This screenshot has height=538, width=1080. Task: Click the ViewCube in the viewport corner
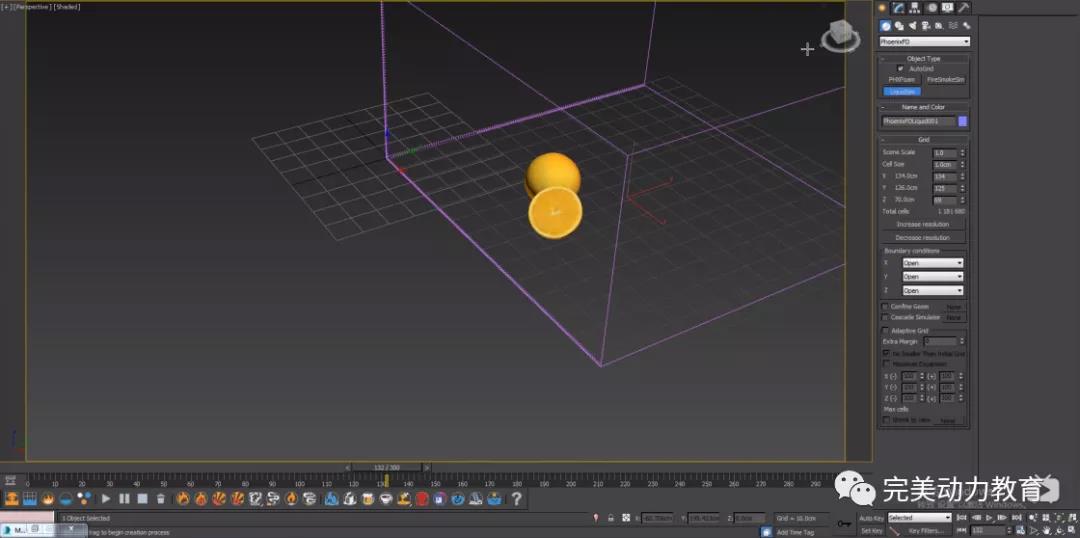click(x=839, y=36)
